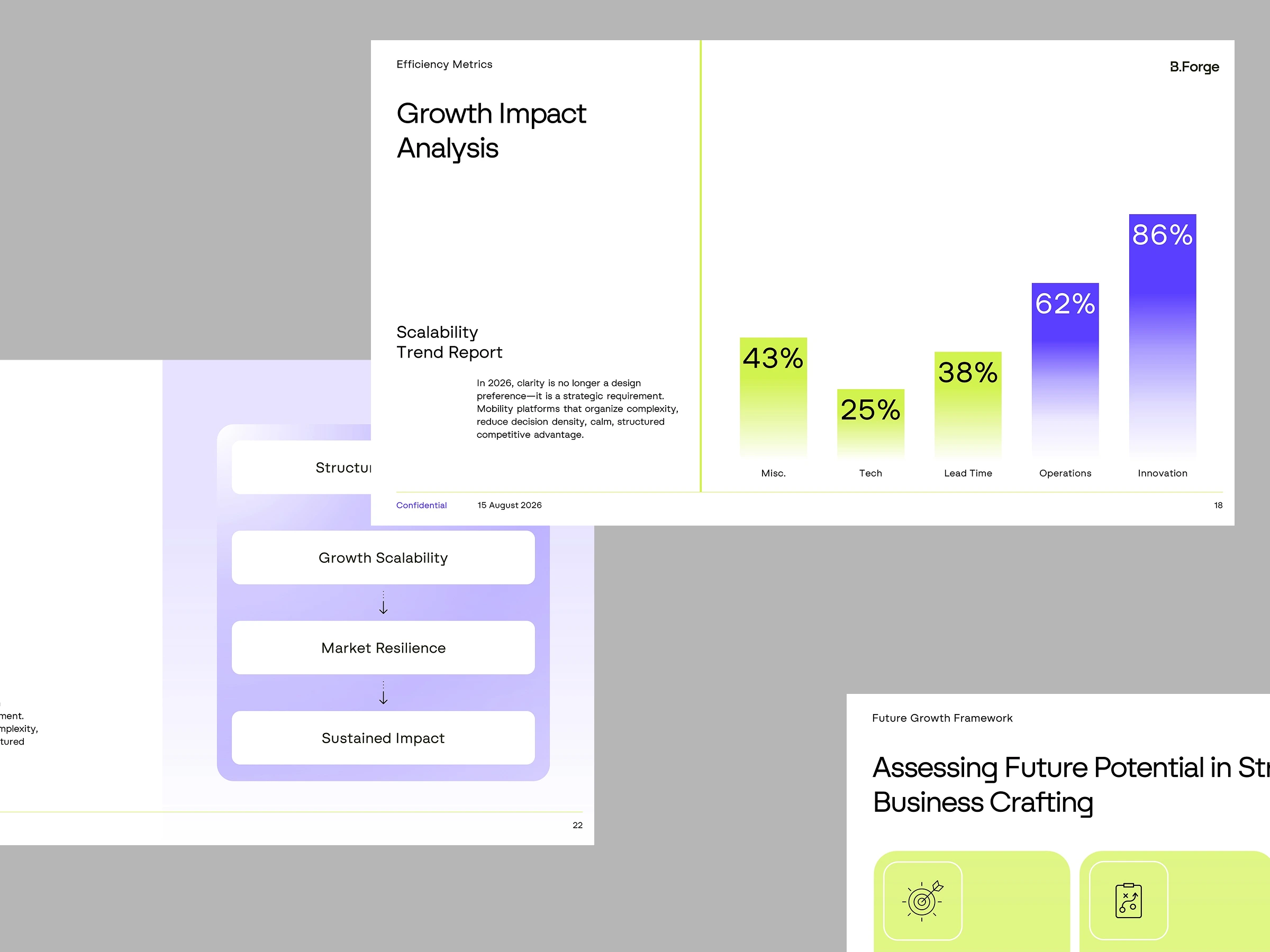Image resolution: width=1270 pixels, height=952 pixels.
Task: Click the 86% Innovation bar
Action: [x=1163, y=336]
